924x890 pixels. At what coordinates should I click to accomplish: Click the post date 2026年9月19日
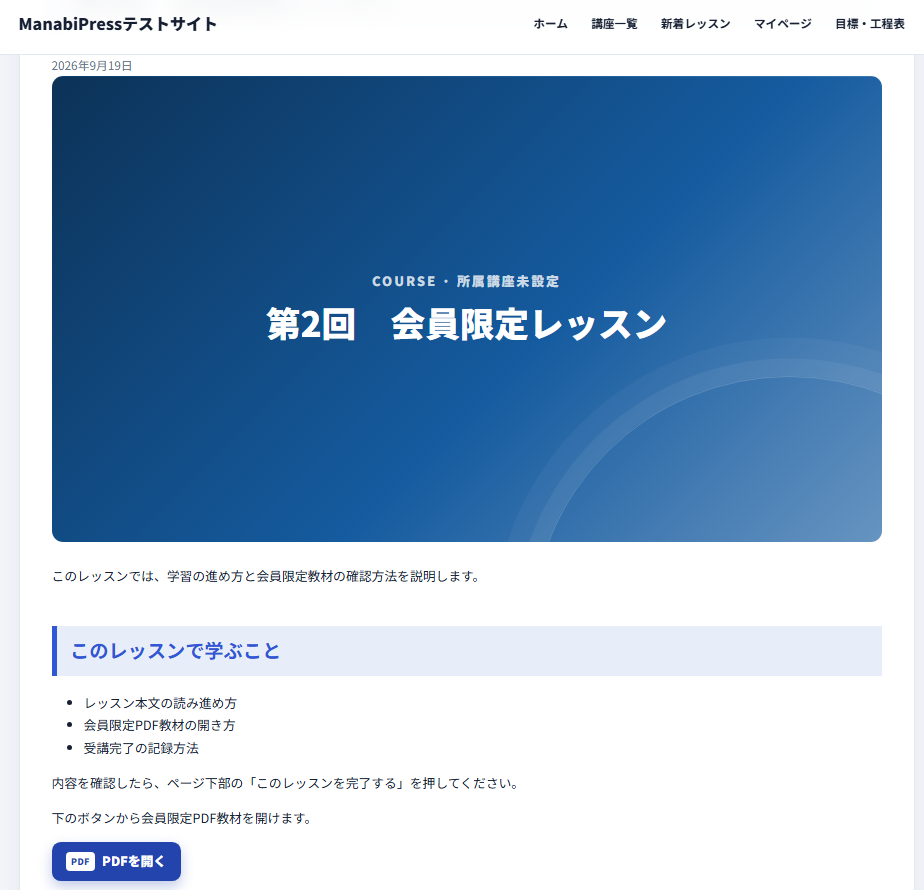[92, 65]
